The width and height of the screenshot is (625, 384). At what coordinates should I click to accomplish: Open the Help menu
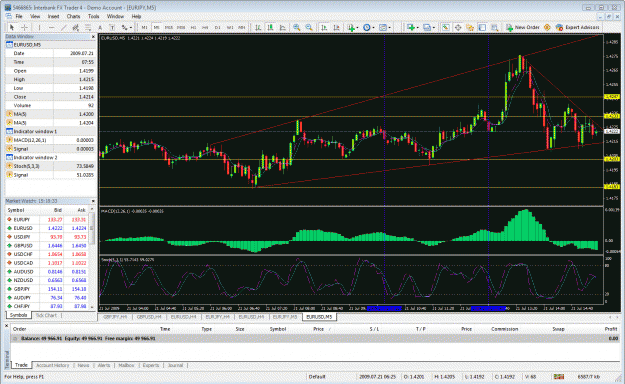pos(136,16)
